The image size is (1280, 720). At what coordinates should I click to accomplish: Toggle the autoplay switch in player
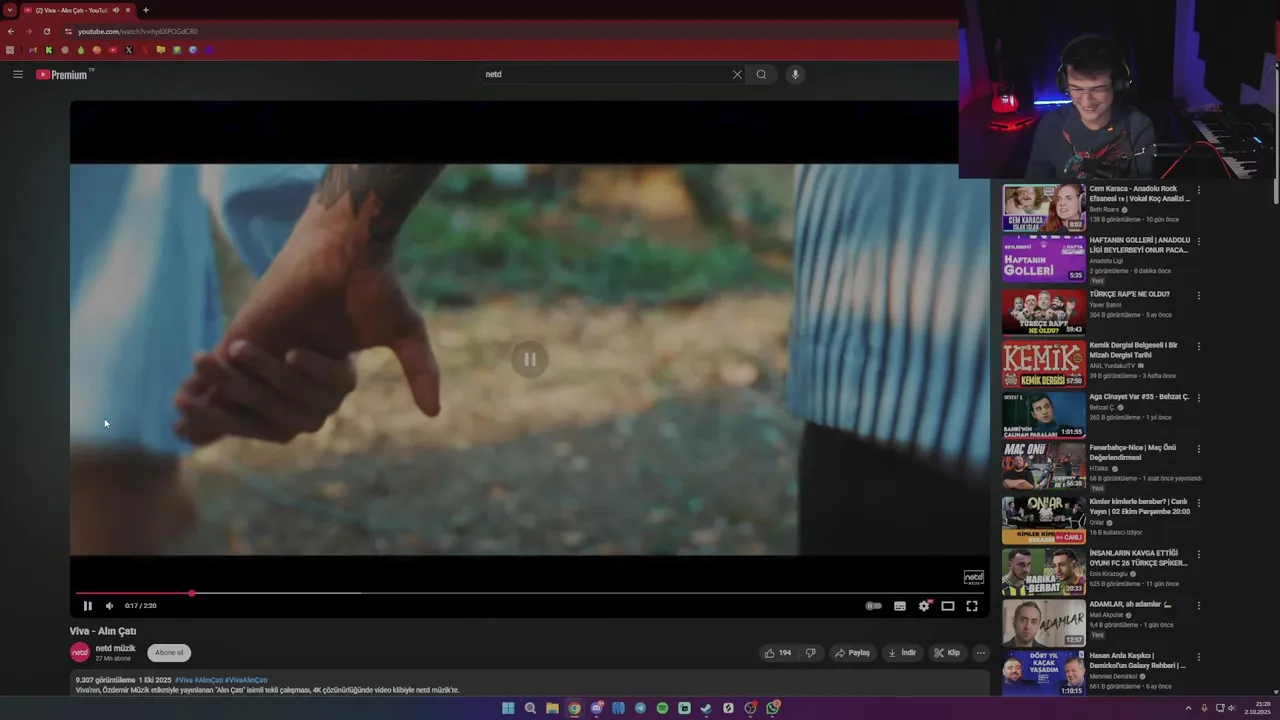pyautogui.click(x=874, y=606)
